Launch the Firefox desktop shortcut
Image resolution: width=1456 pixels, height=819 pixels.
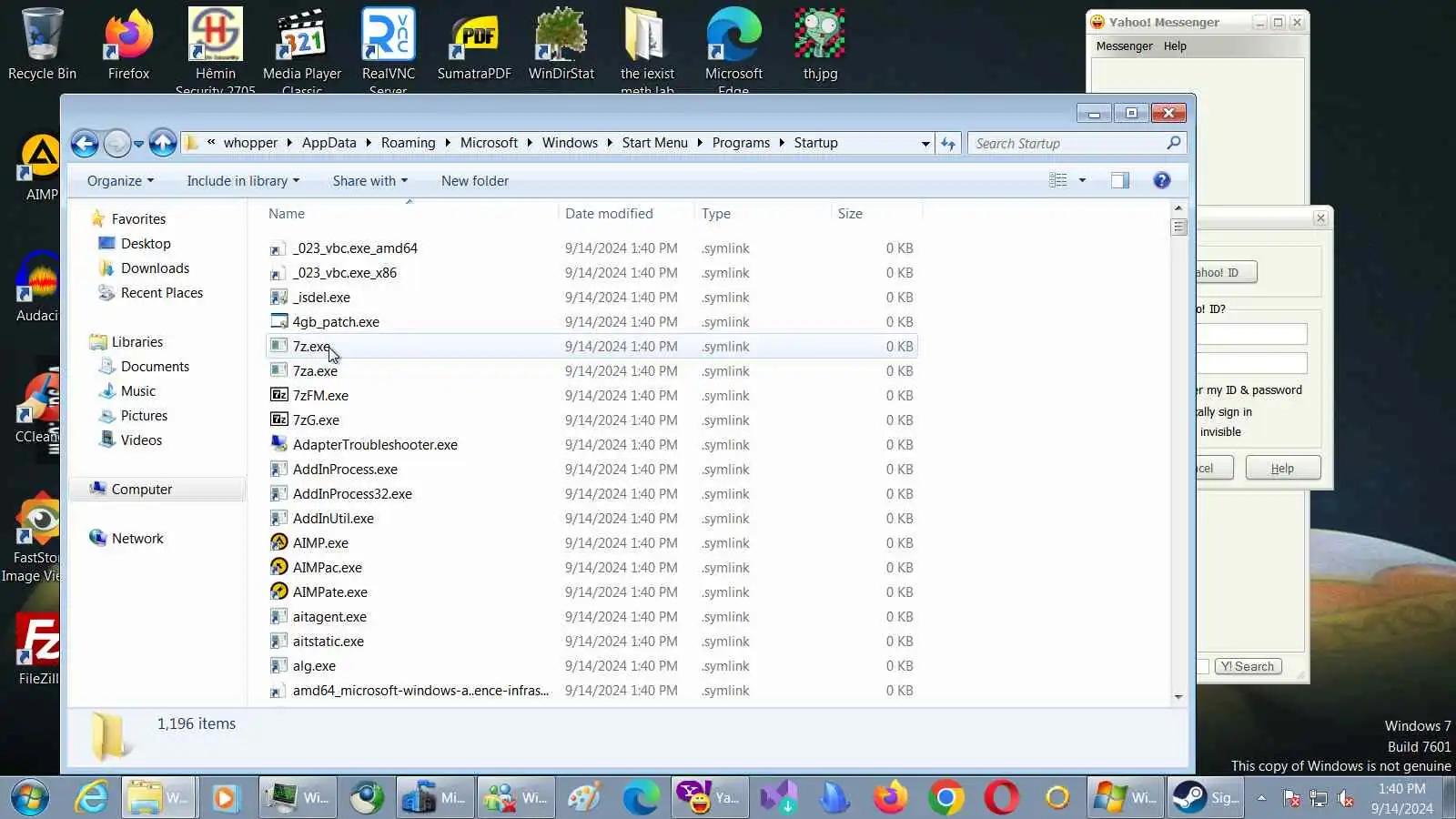(128, 44)
